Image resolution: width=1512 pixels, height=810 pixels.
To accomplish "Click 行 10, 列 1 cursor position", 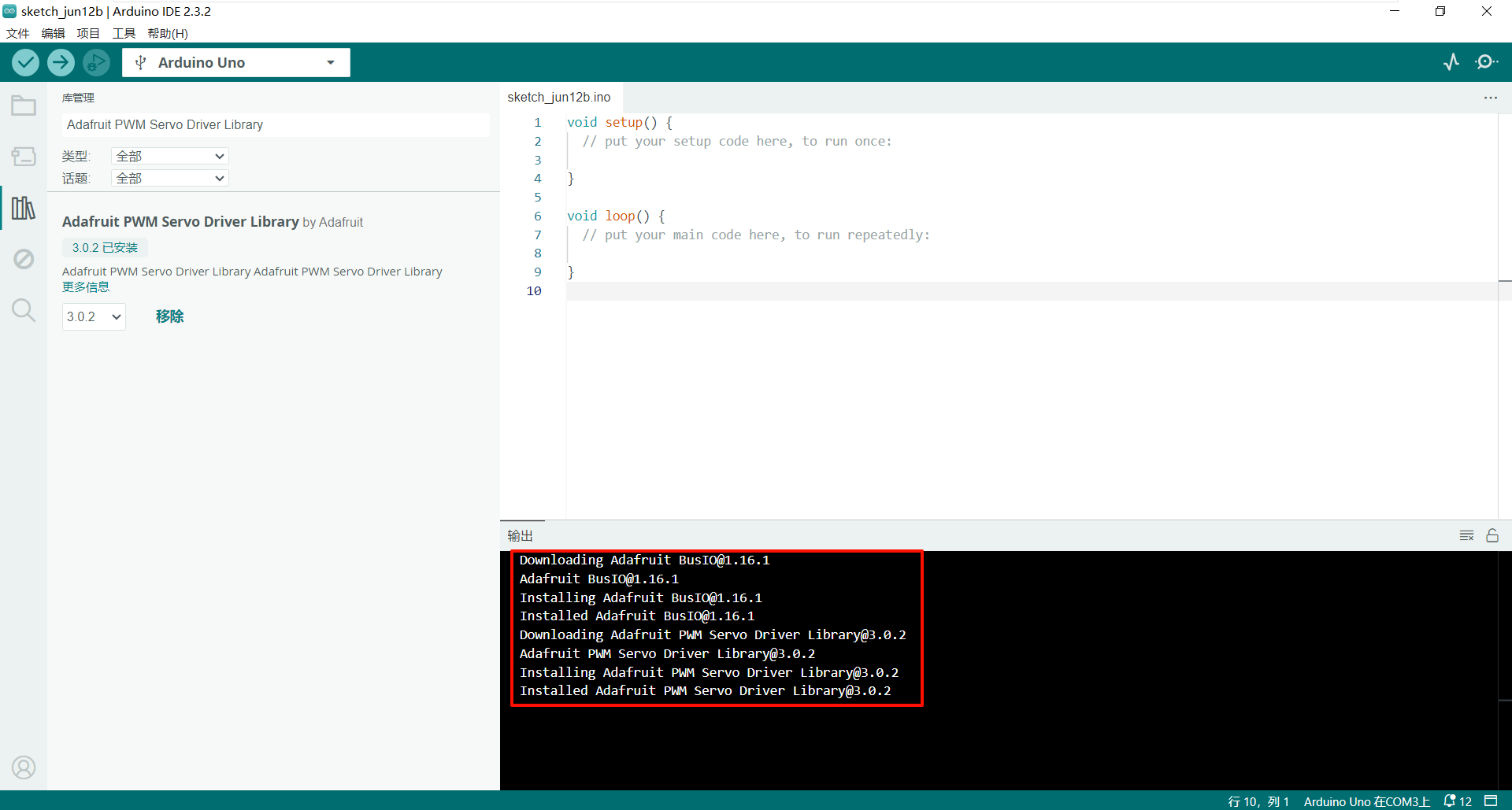I will click(1258, 801).
